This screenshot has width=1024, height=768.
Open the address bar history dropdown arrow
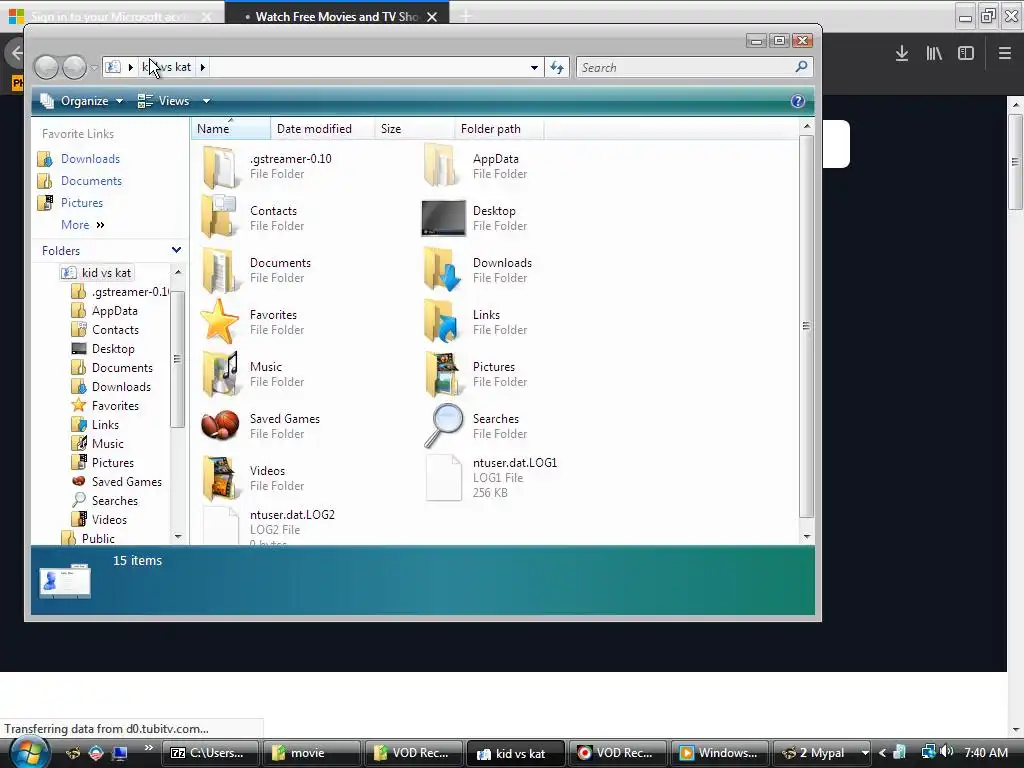(534, 67)
